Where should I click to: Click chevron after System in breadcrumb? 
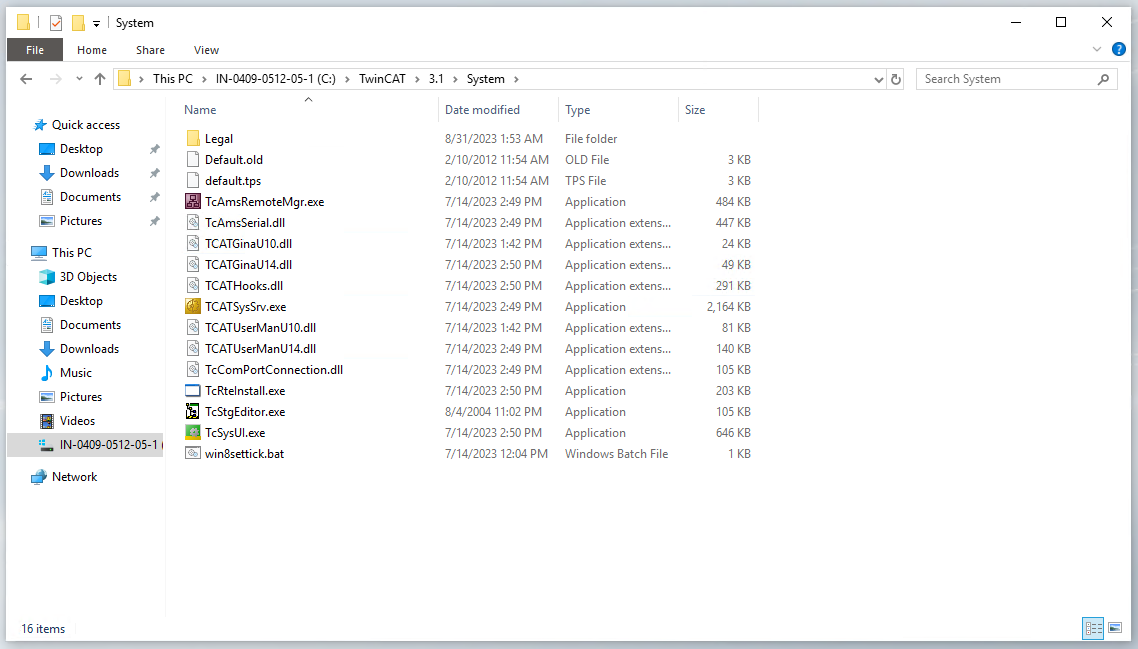coord(516,79)
